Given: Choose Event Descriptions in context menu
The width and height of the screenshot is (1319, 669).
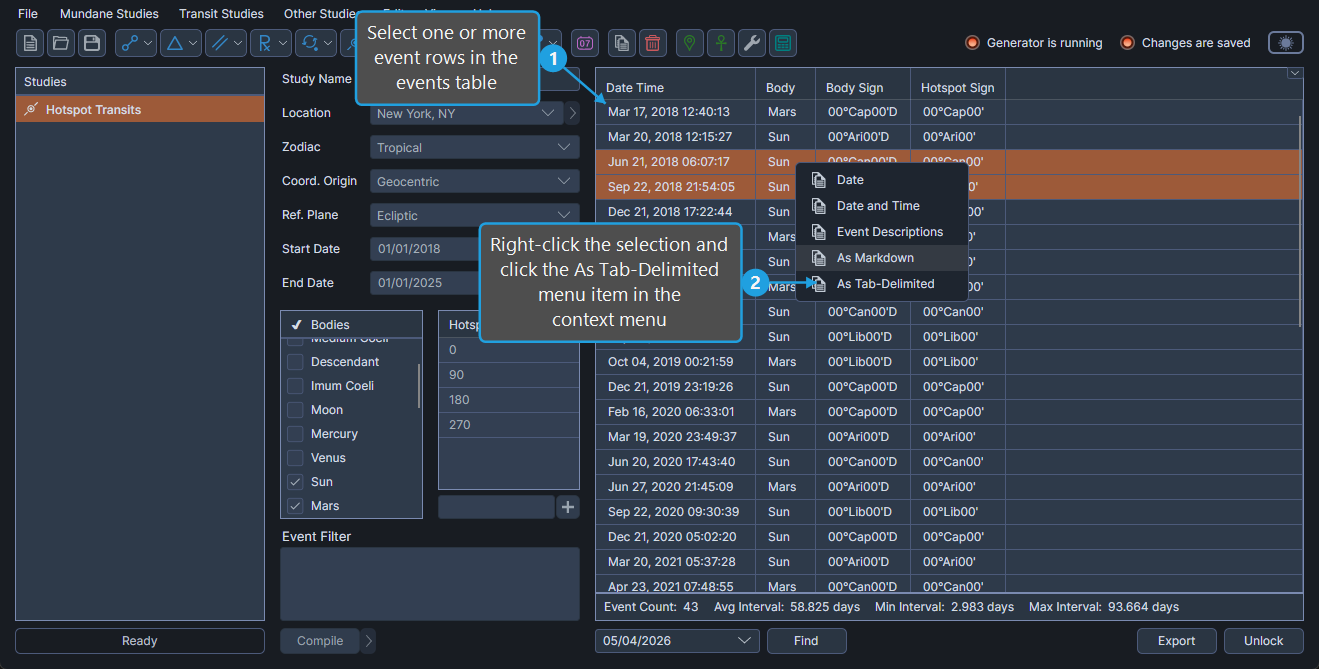Looking at the screenshot, I should coord(881,232).
